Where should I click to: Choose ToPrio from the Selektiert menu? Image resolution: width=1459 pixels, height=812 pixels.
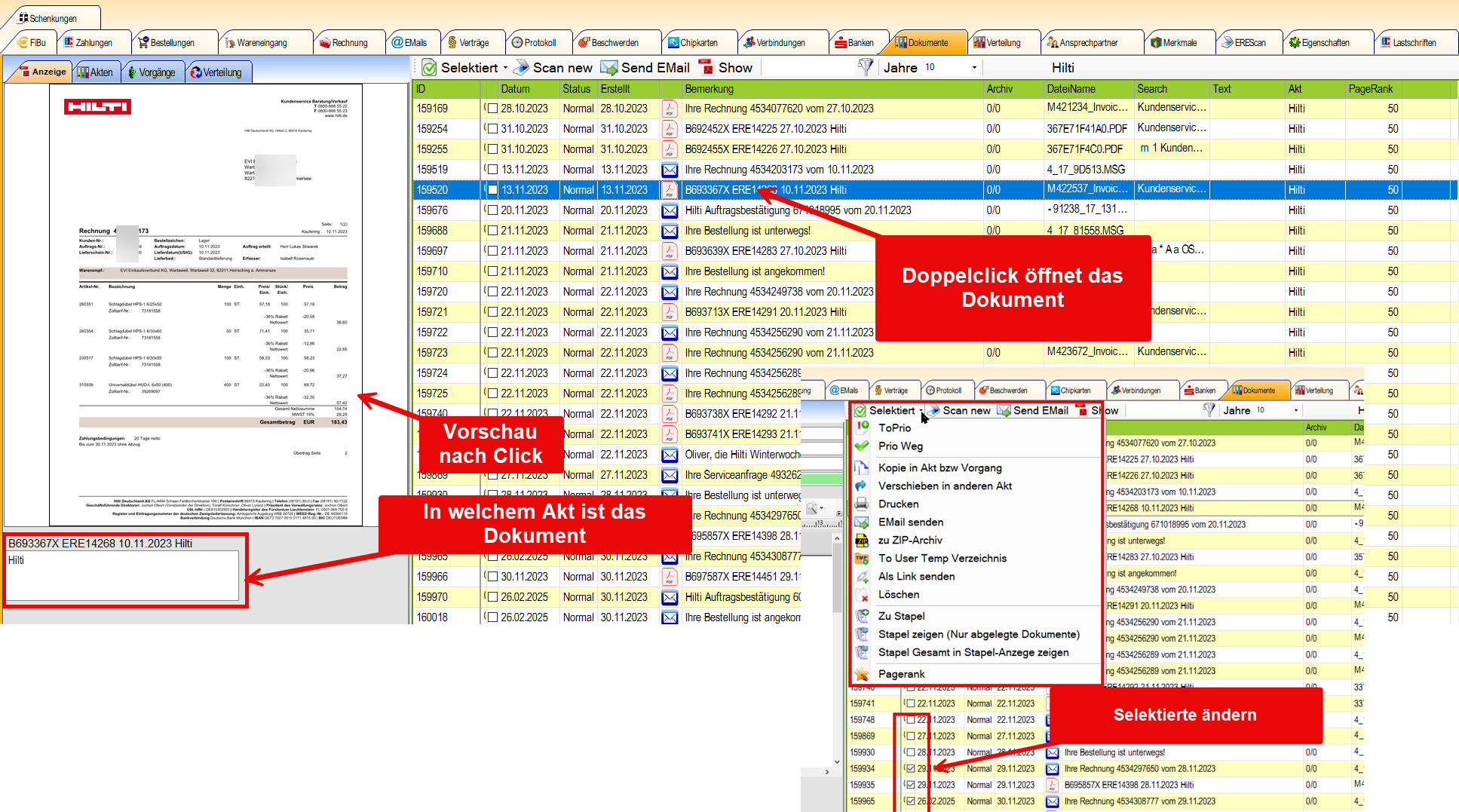click(x=894, y=427)
